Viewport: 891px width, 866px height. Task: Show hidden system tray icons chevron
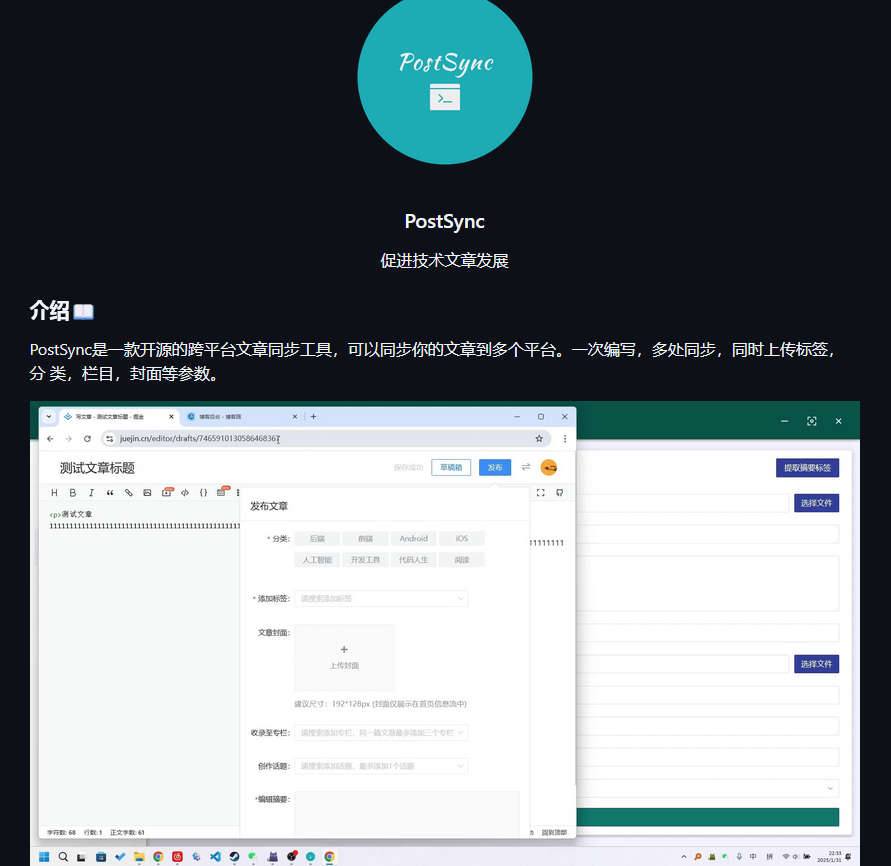[x=684, y=856]
